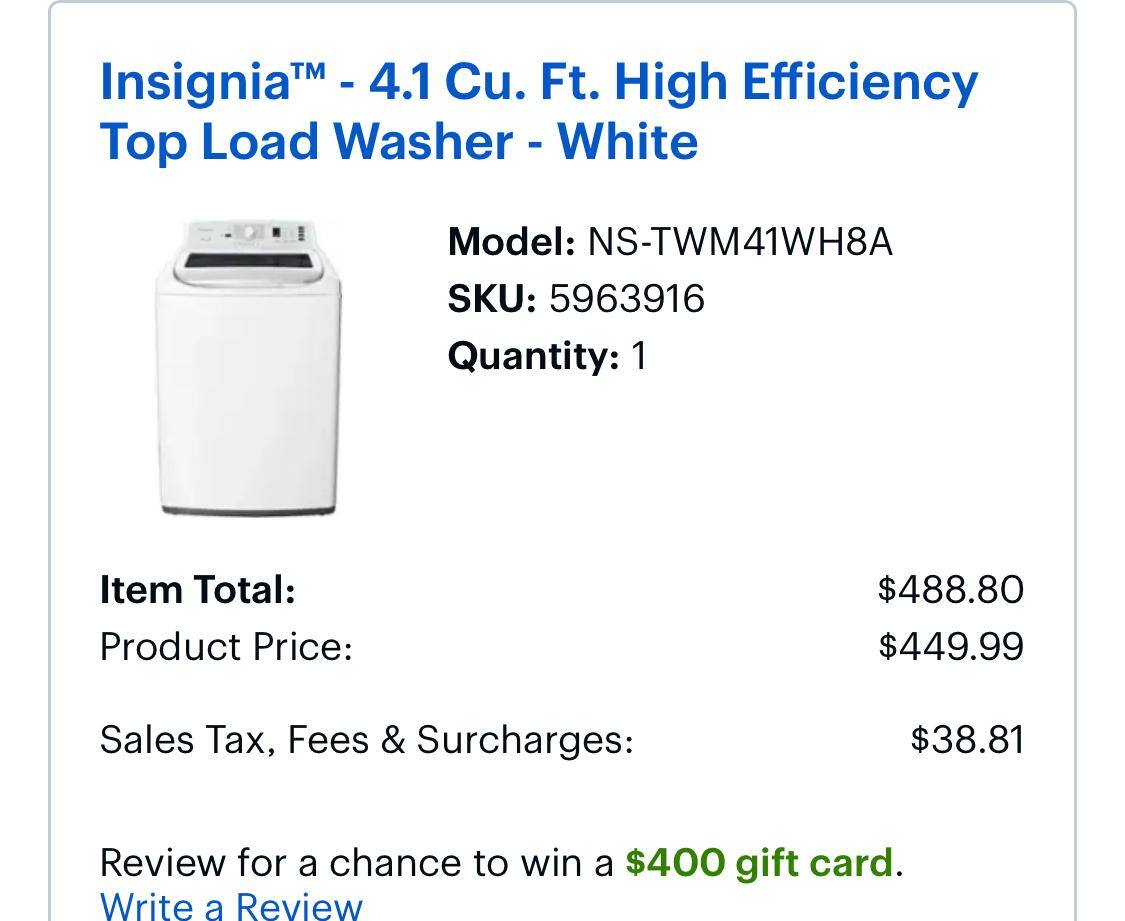Image resolution: width=1125 pixels, height=921 pixels.
Task: Click 'Top Load Washer - White' in the title
Action: [x=399, y=141]
